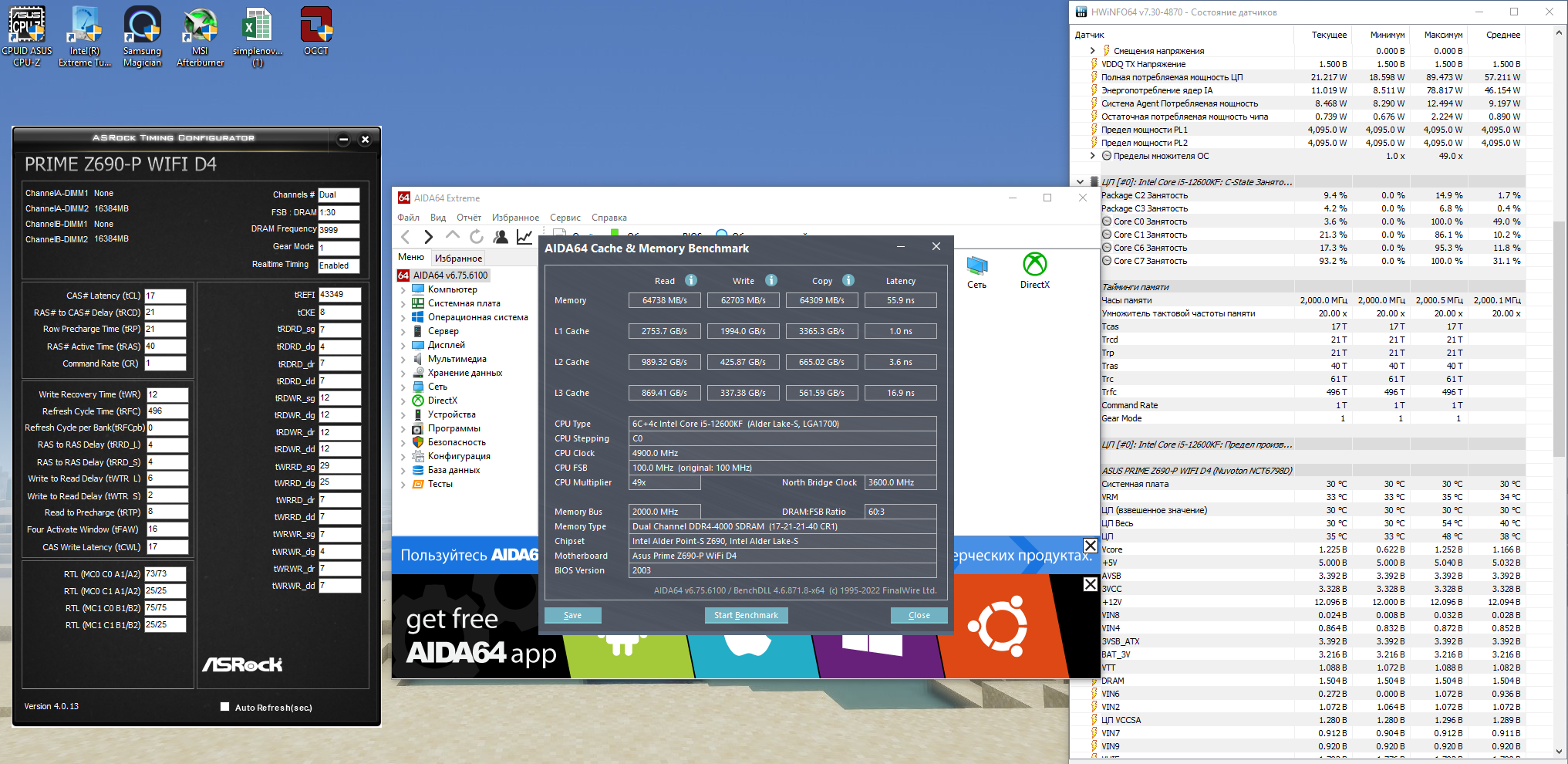
Task: Switch to the Избранное tab in AIDA64 sidebar
Action: pyautogui.click(x=458, y=258)
